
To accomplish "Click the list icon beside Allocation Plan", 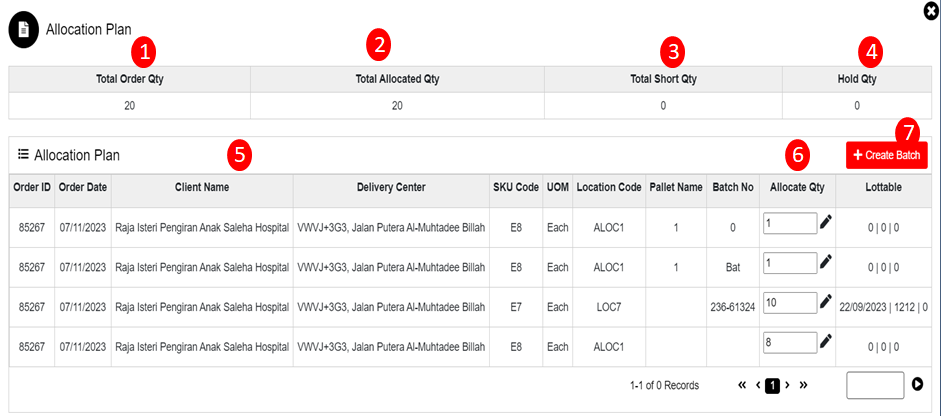I will [23, 155].
